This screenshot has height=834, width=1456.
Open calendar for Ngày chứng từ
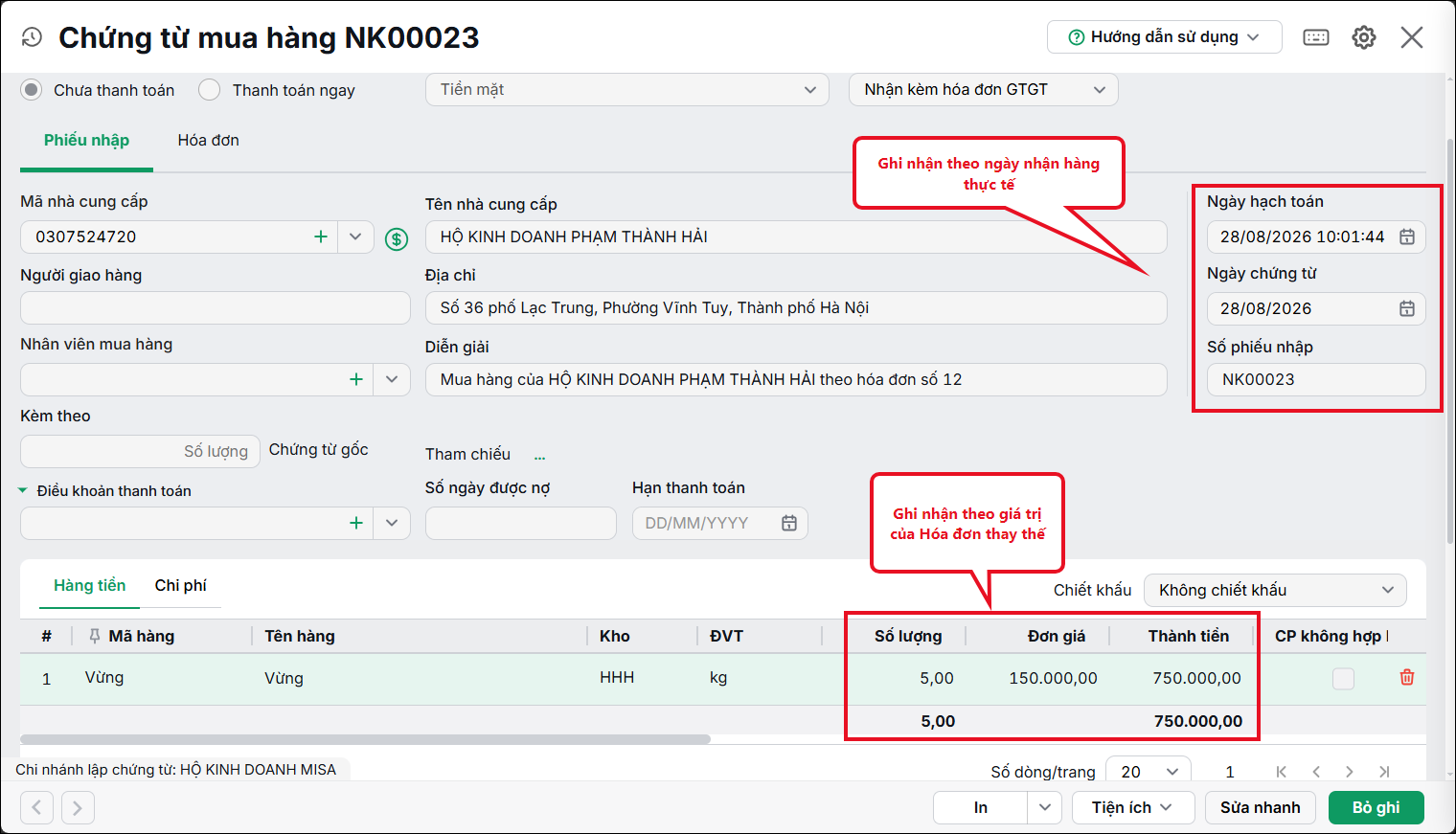click(1407, 308)
